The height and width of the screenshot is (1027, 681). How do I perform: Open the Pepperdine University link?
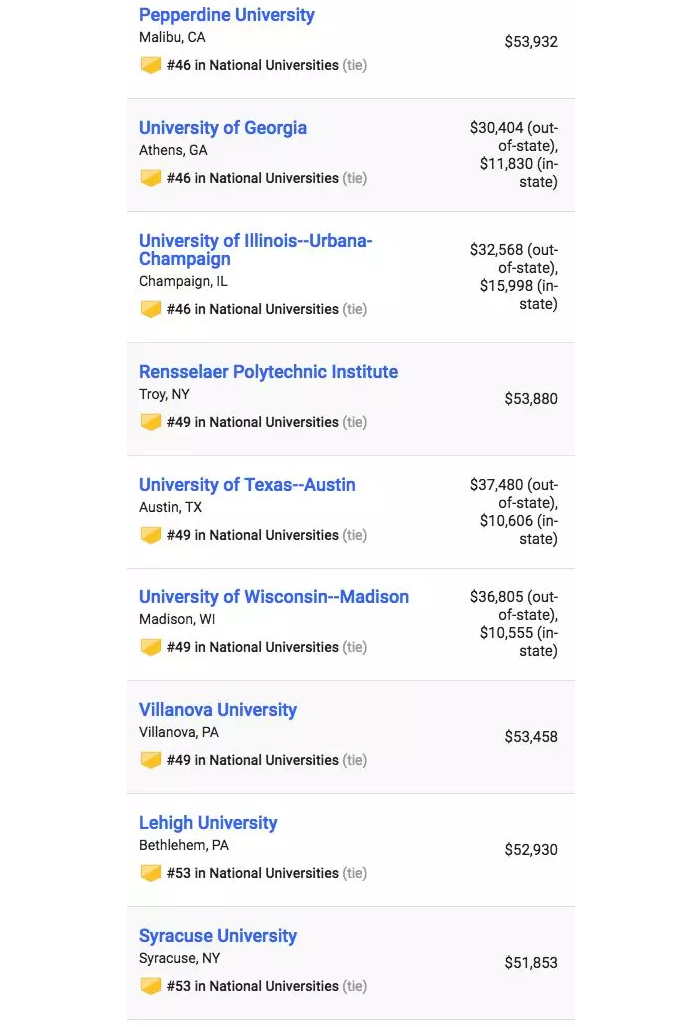227,15
